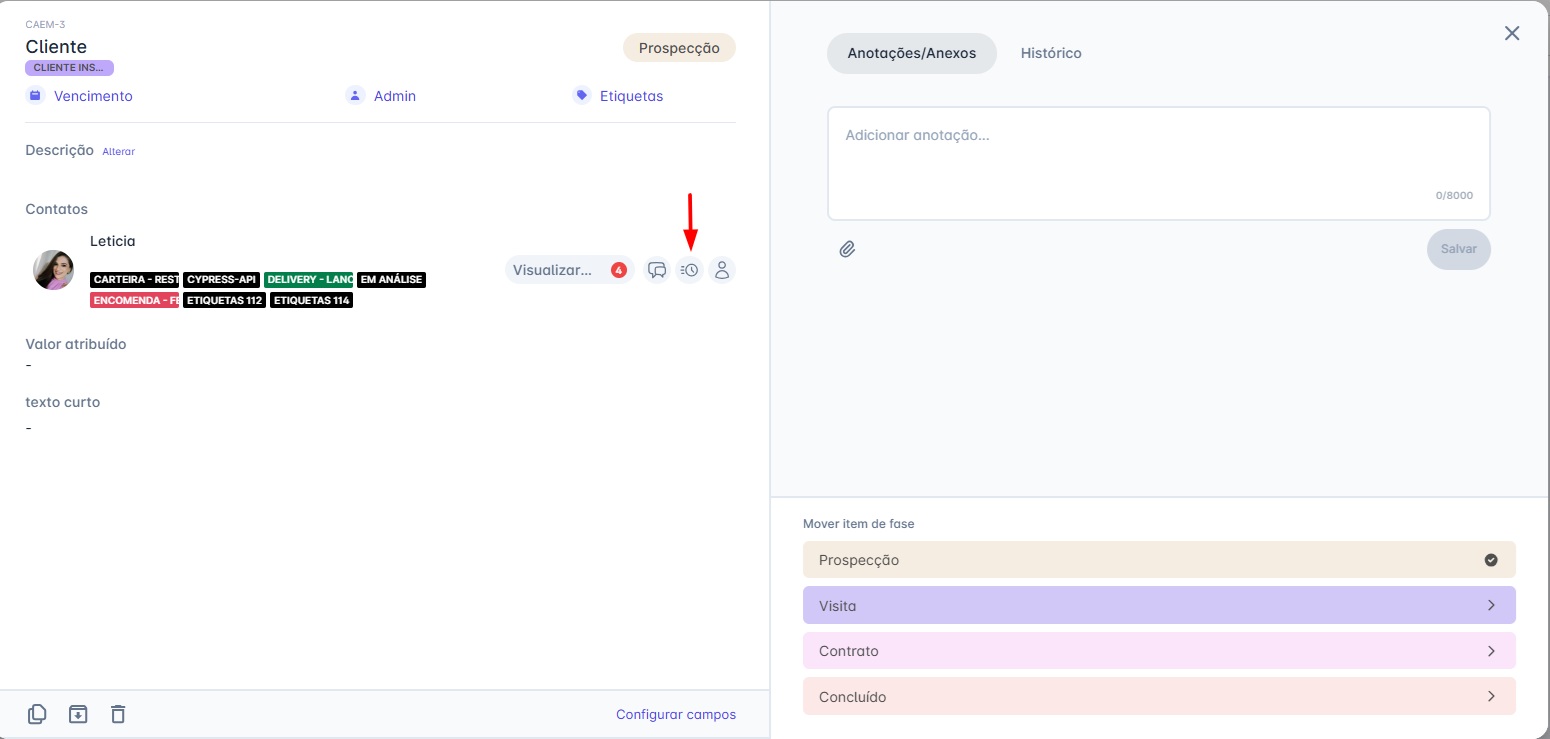Click the CLIENTE INS... purple tag
The width and height of the screenshot is (1550, 739).
[69, 68]
